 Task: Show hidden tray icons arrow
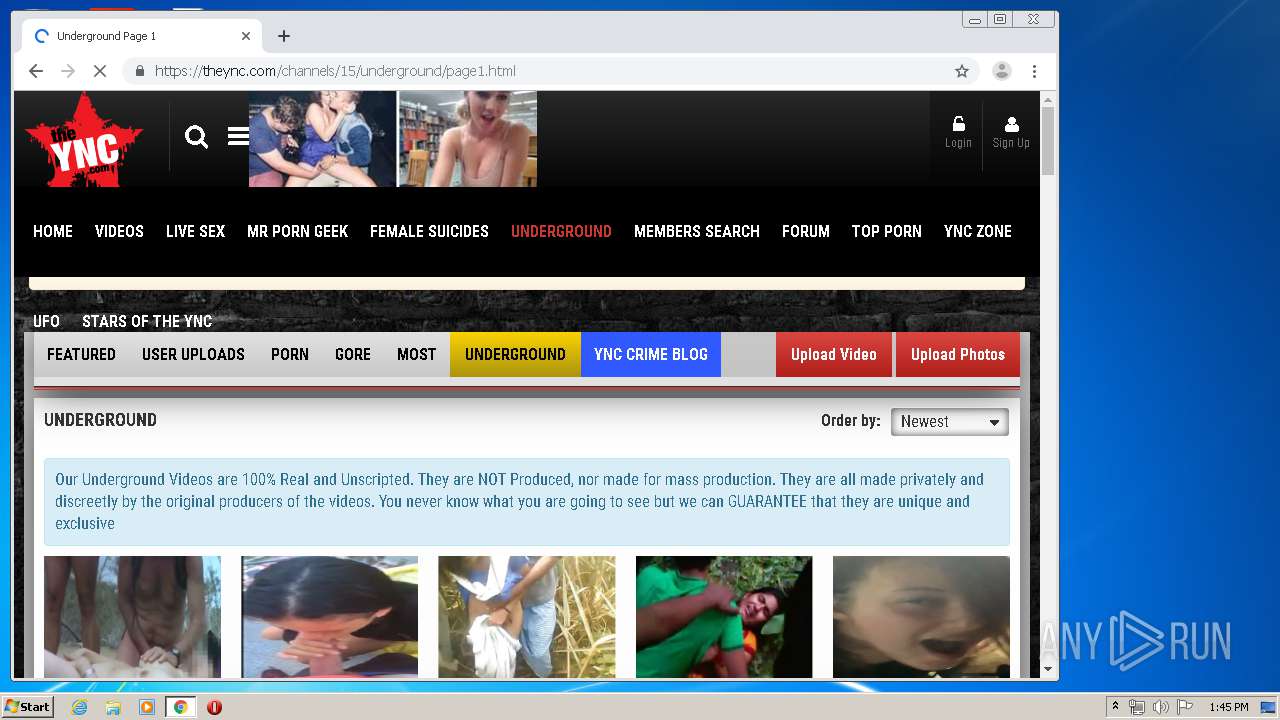tap(1115, 707)
